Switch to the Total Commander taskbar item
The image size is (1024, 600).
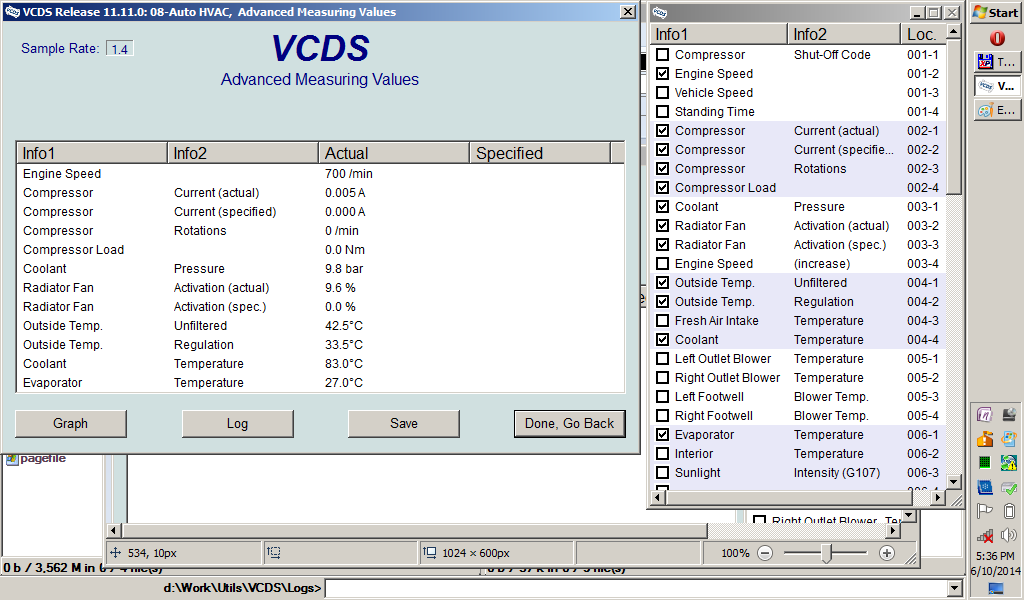pos(996,62)
